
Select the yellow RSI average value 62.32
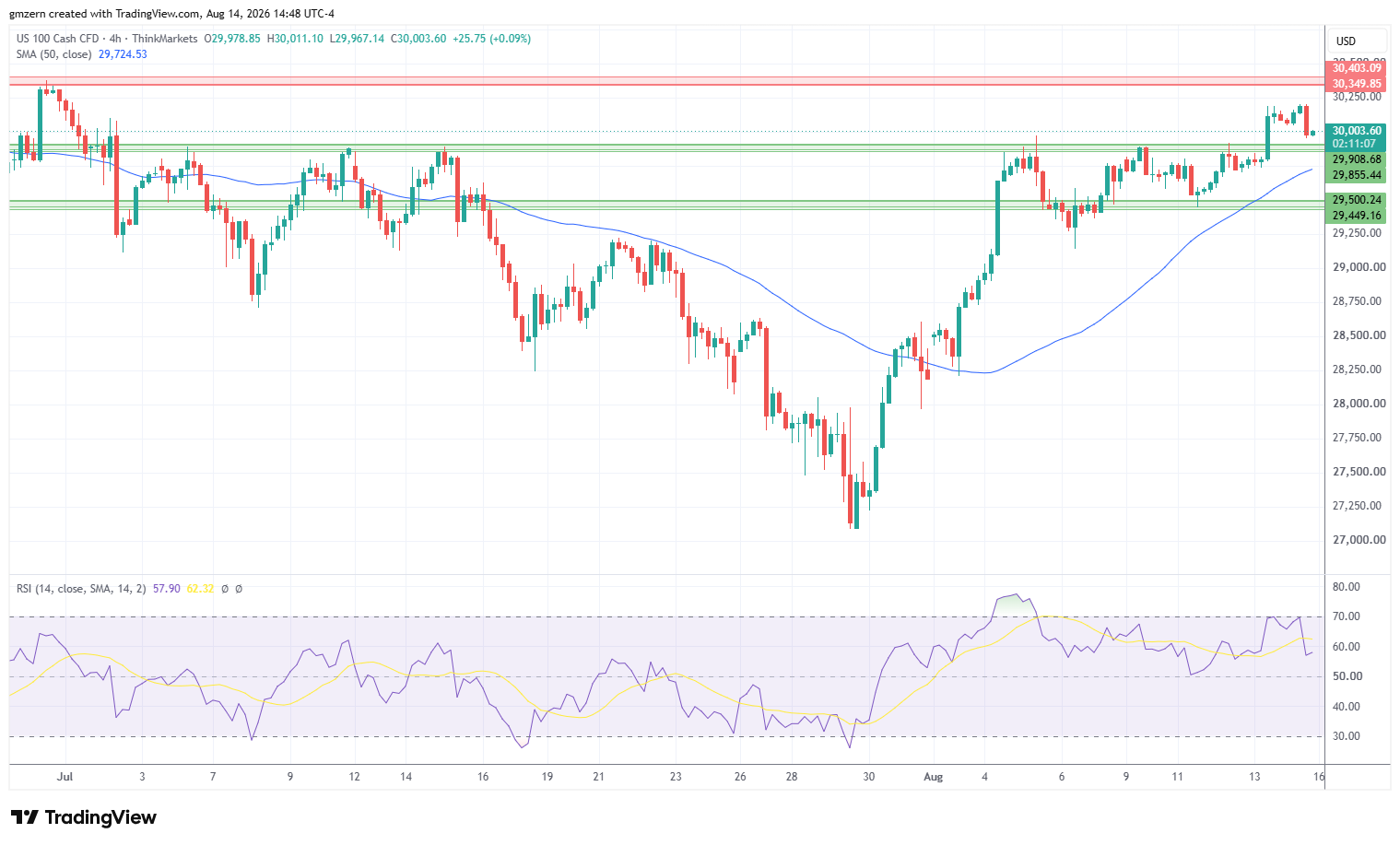point(200,589)
